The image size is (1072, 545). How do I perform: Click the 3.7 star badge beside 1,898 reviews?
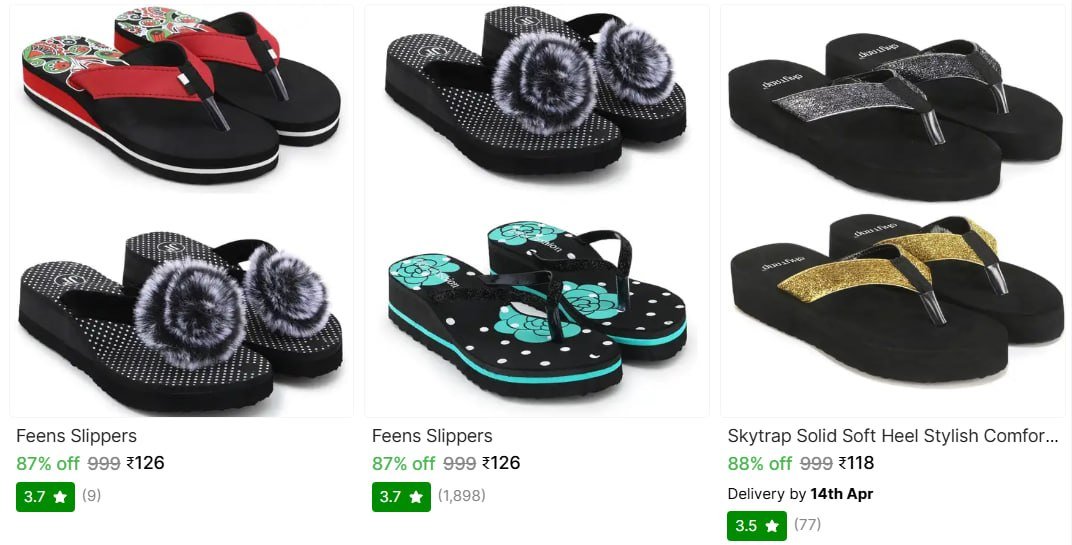[x=401, y=496]
